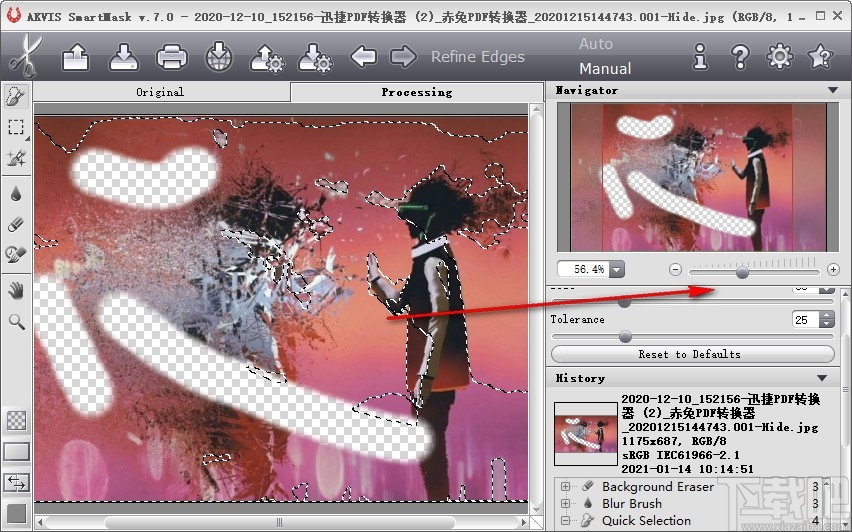Collapse the Quick Selection history group
Screen dimensions: 852x532
tap(566, 520)
